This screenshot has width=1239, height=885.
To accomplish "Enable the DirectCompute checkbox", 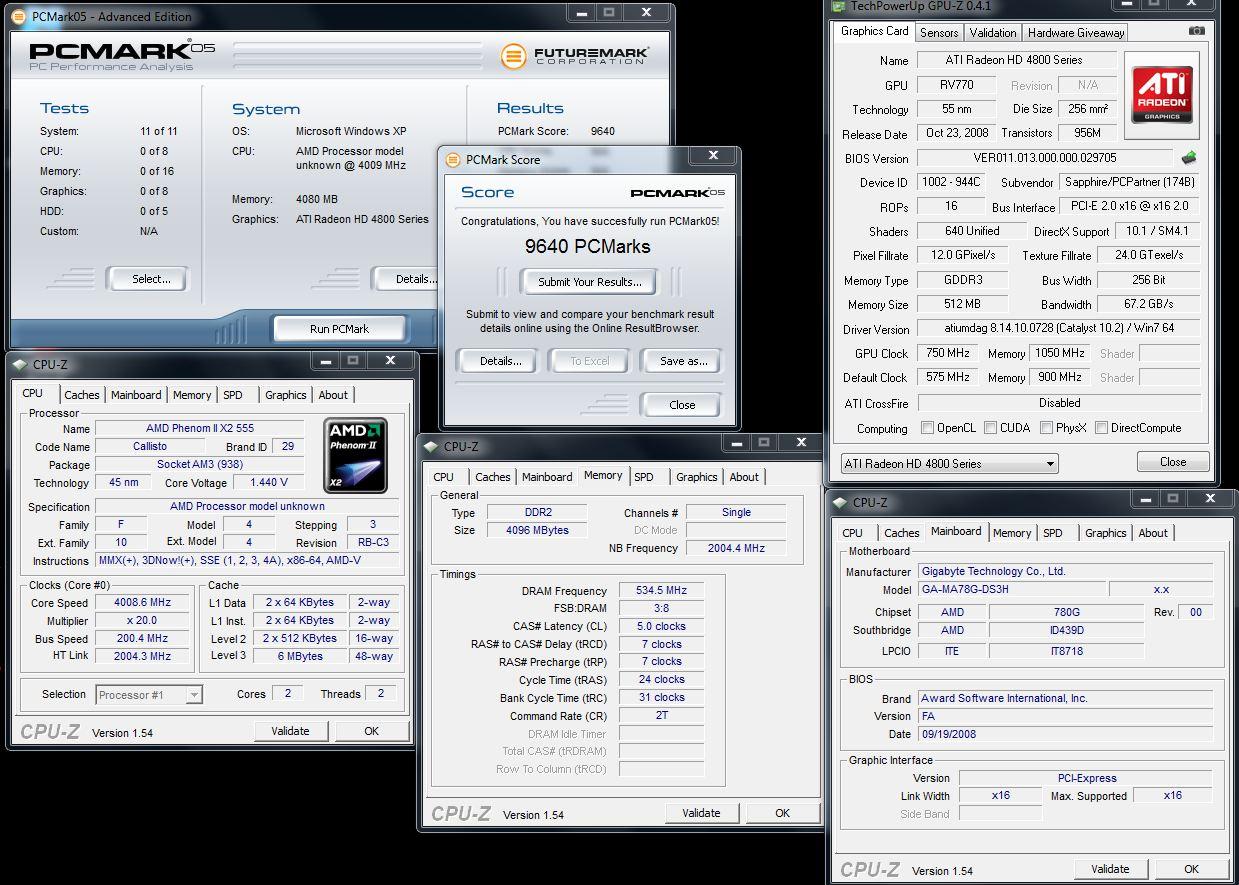I will point(1101,428).
